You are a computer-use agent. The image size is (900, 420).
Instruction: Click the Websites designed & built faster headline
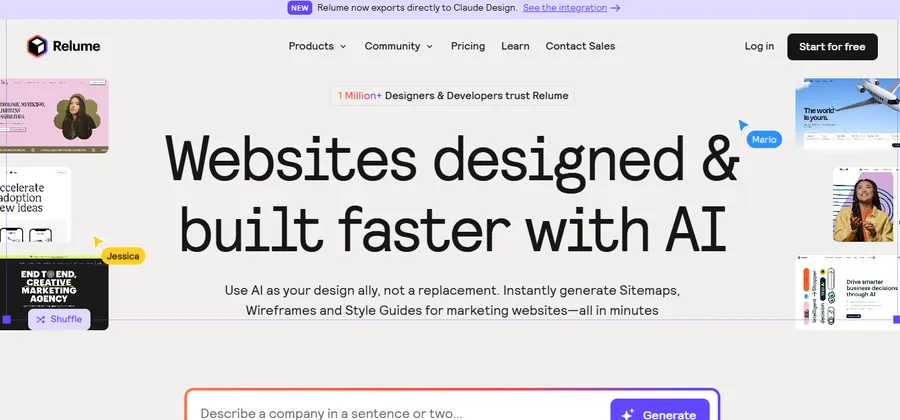(452, 194)
